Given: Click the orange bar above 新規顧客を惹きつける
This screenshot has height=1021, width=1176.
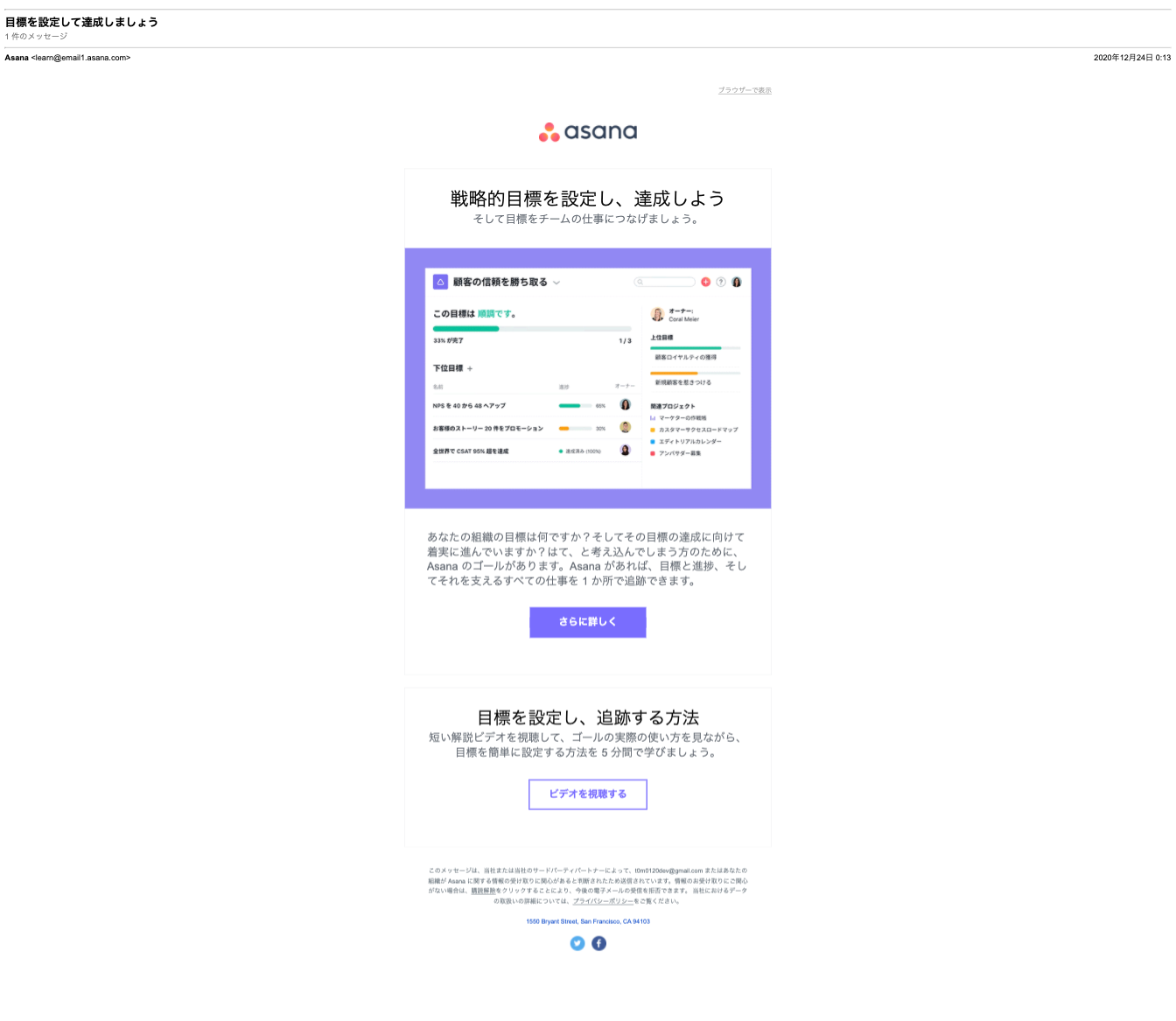Looking at the screenshot, I should click(x=695, y=374).
